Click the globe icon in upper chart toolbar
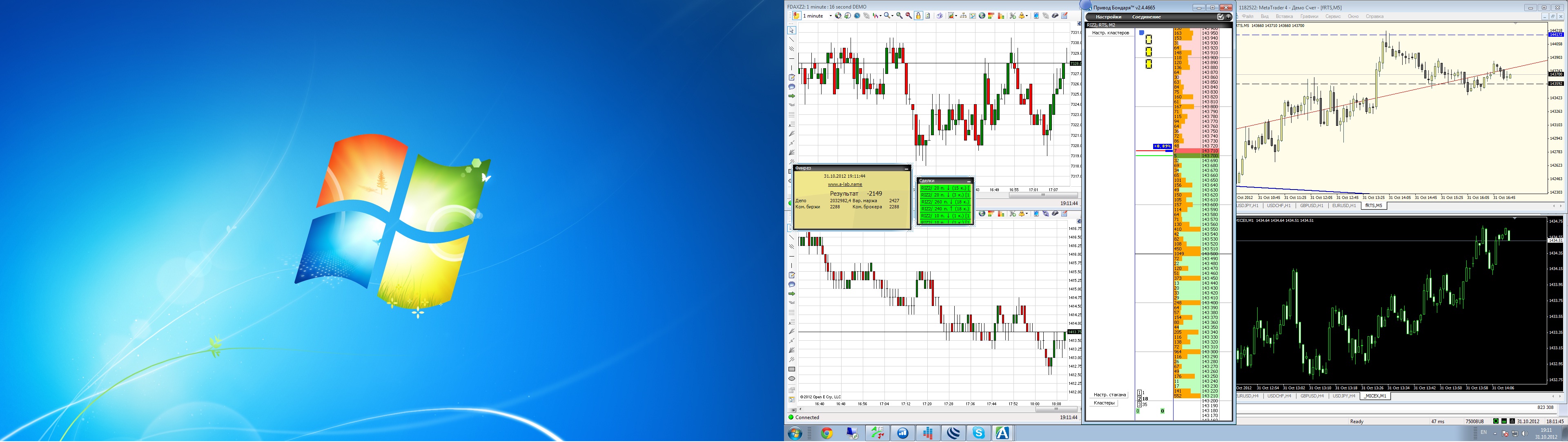The width and height of the screenshot is (1568, 442). pyautogui.click(x=982, y=16)
